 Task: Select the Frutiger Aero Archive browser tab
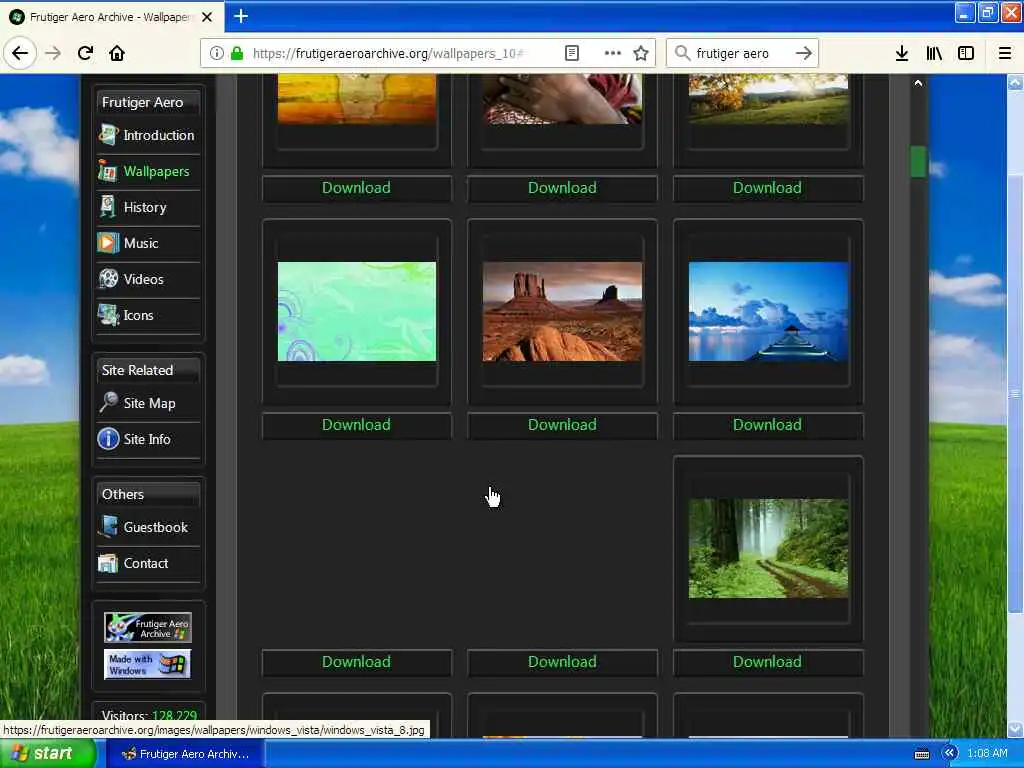pos(112,17)
